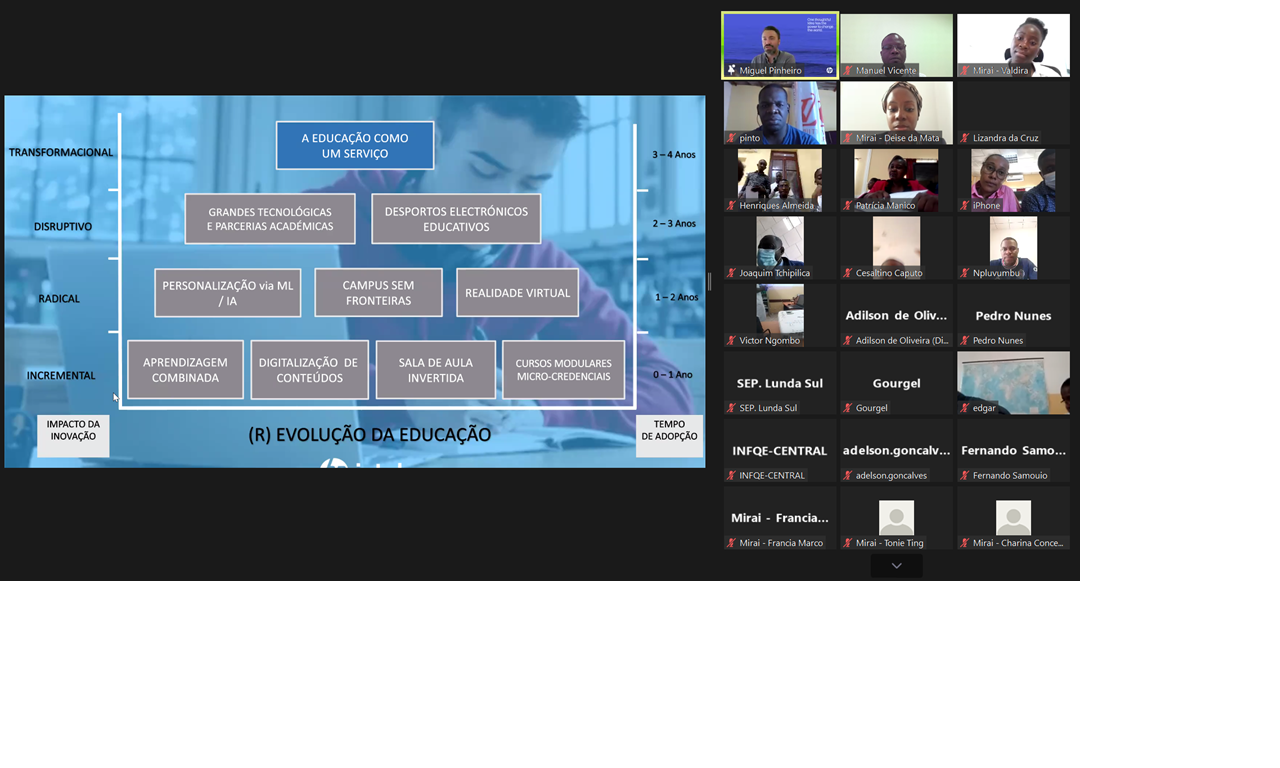
Task: Click the "A EDUCAÇÃO COMO UM SERVIÇO" box
Action: click(355, 146)
